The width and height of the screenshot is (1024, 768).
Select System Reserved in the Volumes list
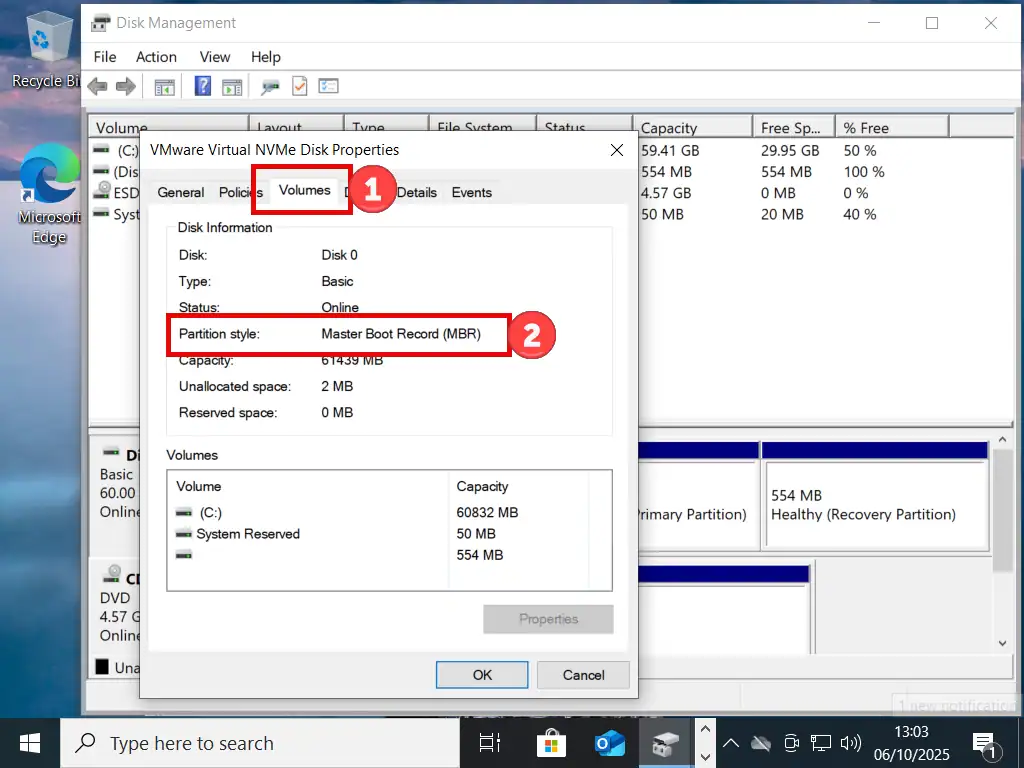coord(247,534)
